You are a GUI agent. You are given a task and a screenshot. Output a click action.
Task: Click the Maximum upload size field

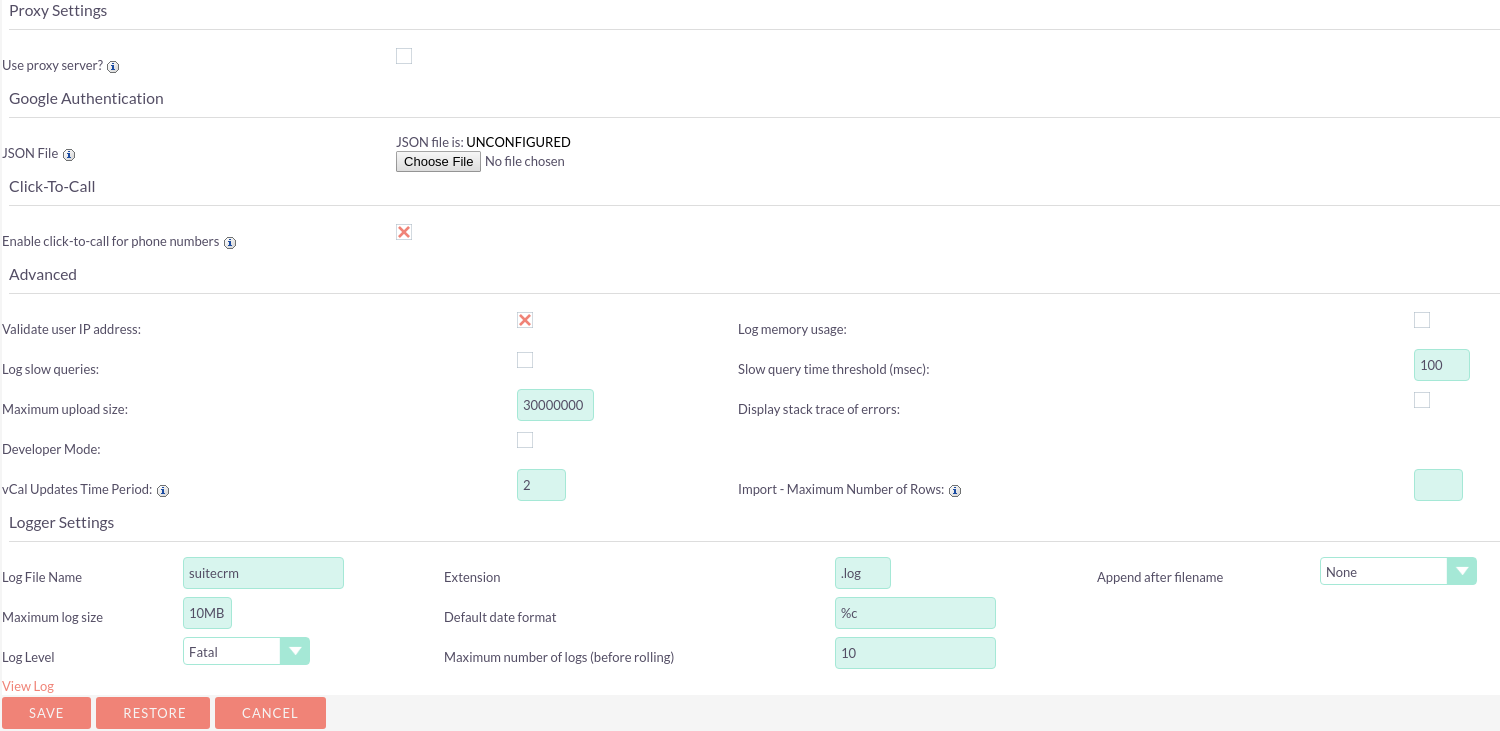[x=555, y=405]
